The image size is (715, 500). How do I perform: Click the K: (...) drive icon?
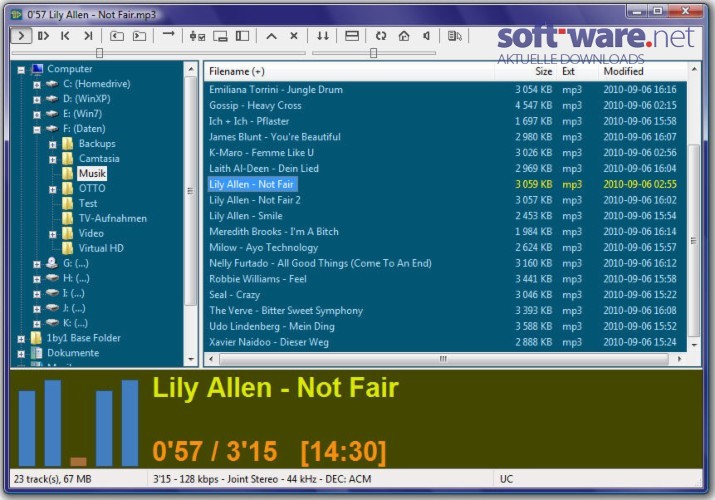click(52, 323)
